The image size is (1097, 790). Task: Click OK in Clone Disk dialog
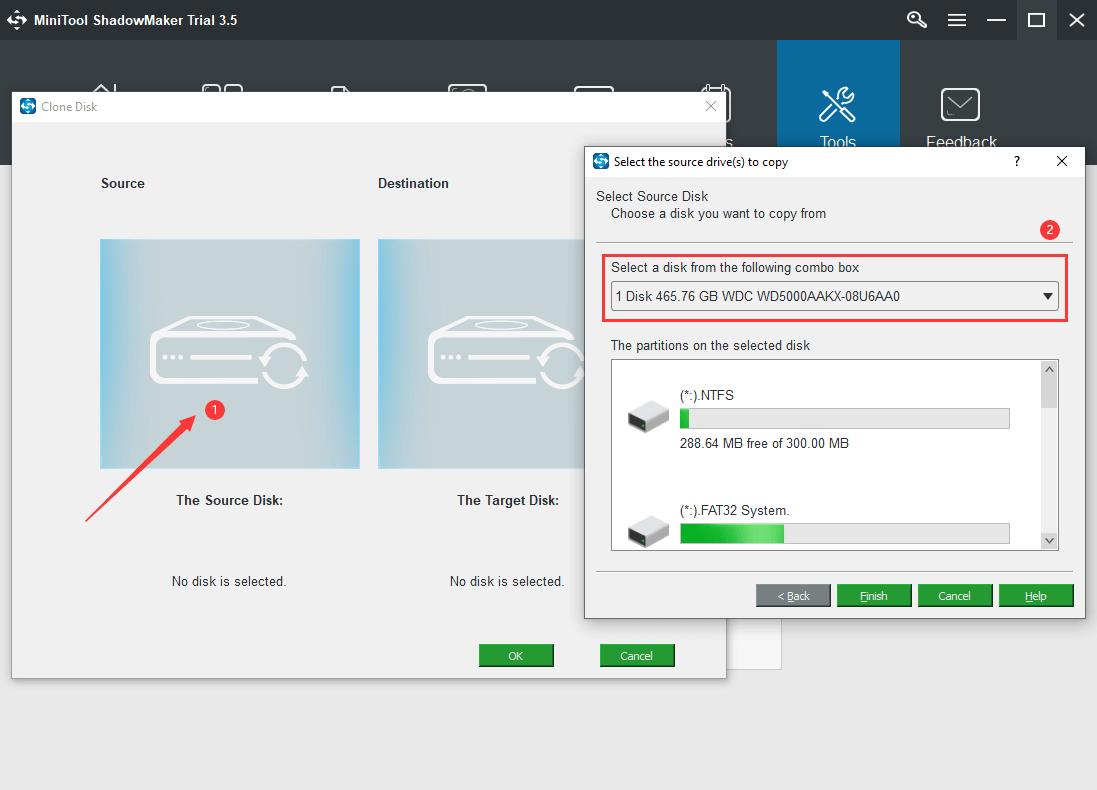pyautogui.click(x=516, y=656)
